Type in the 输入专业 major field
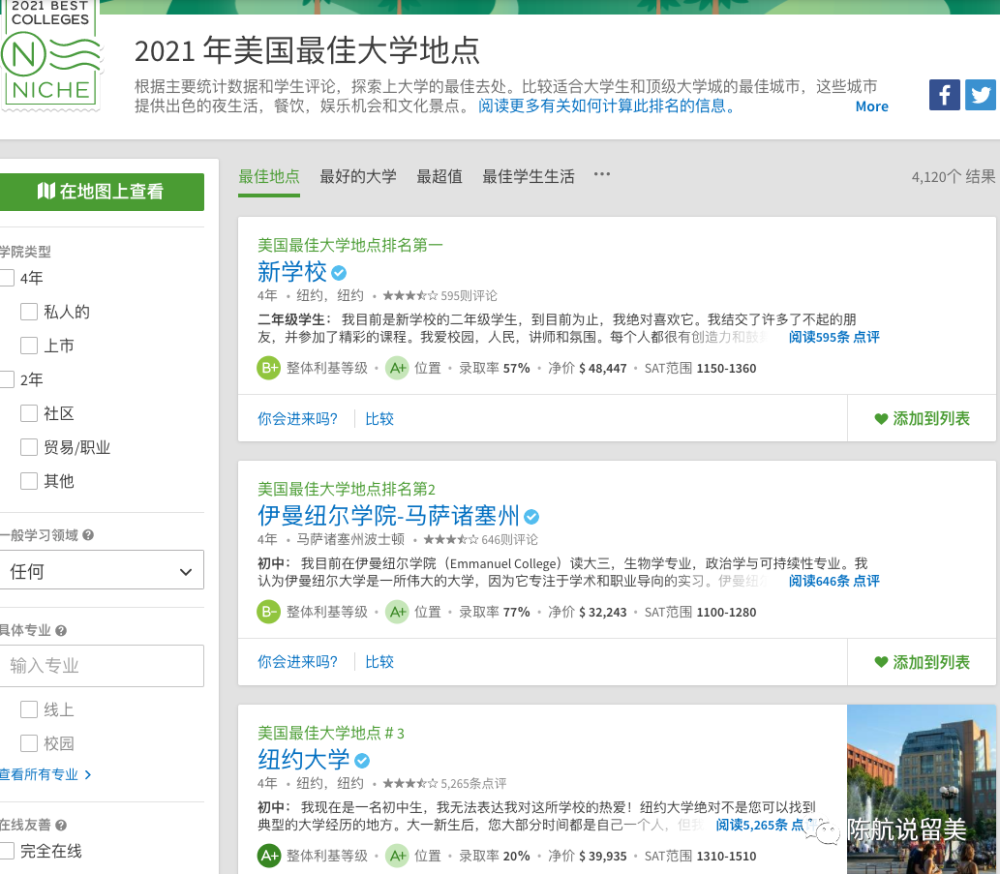 102,666
